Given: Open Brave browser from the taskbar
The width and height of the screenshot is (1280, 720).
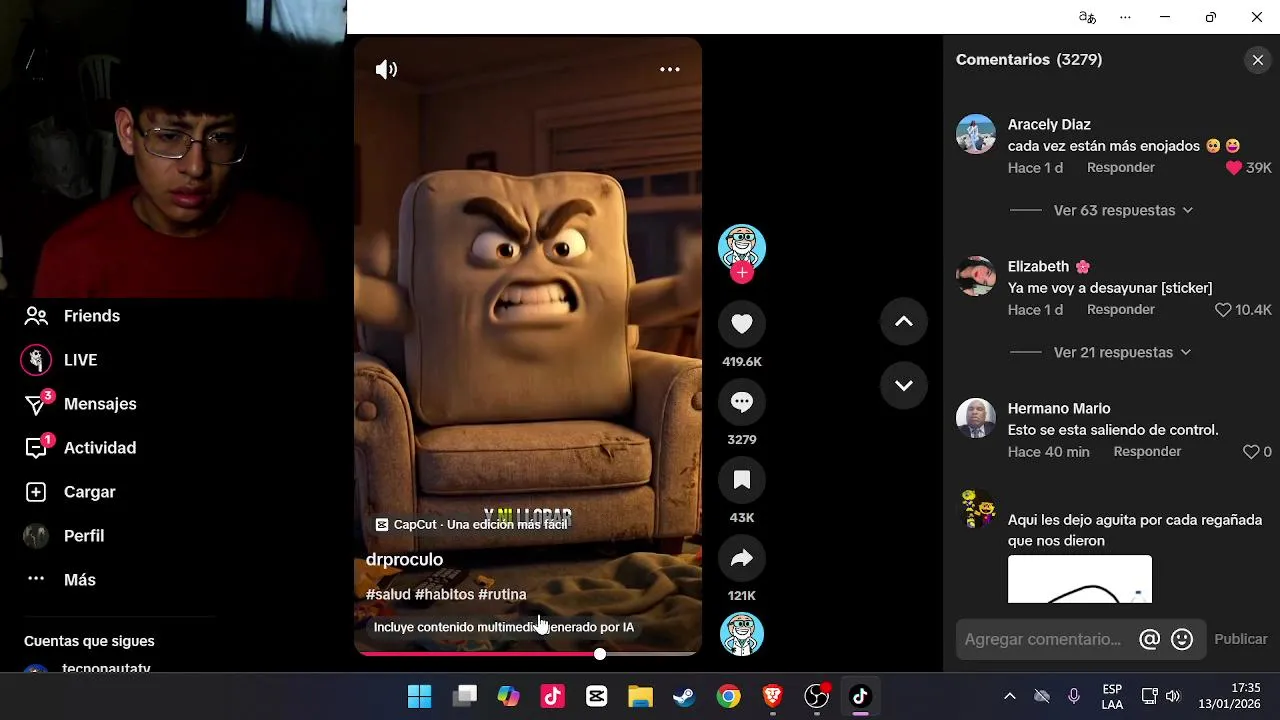Looking at the screenshot, I should tap(773, 696).
